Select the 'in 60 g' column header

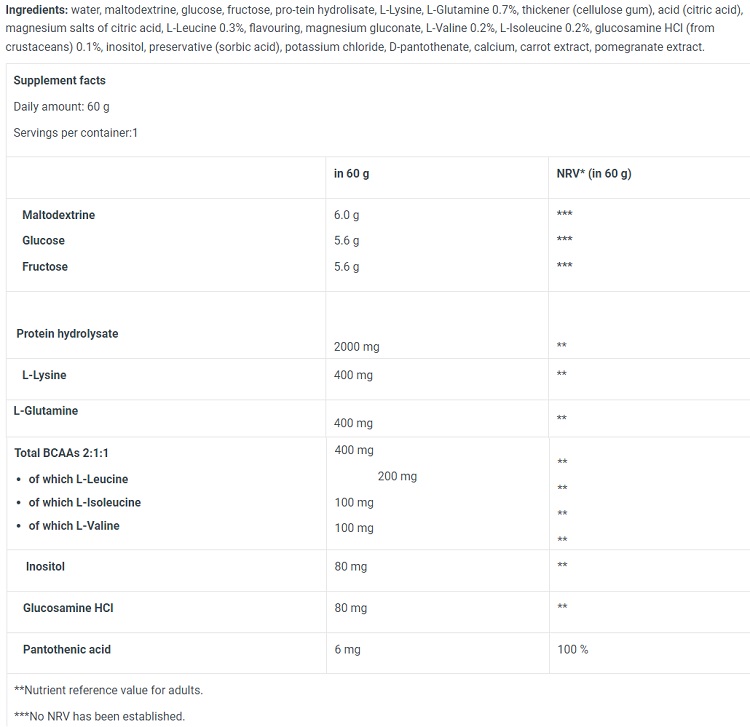point(352,173)
